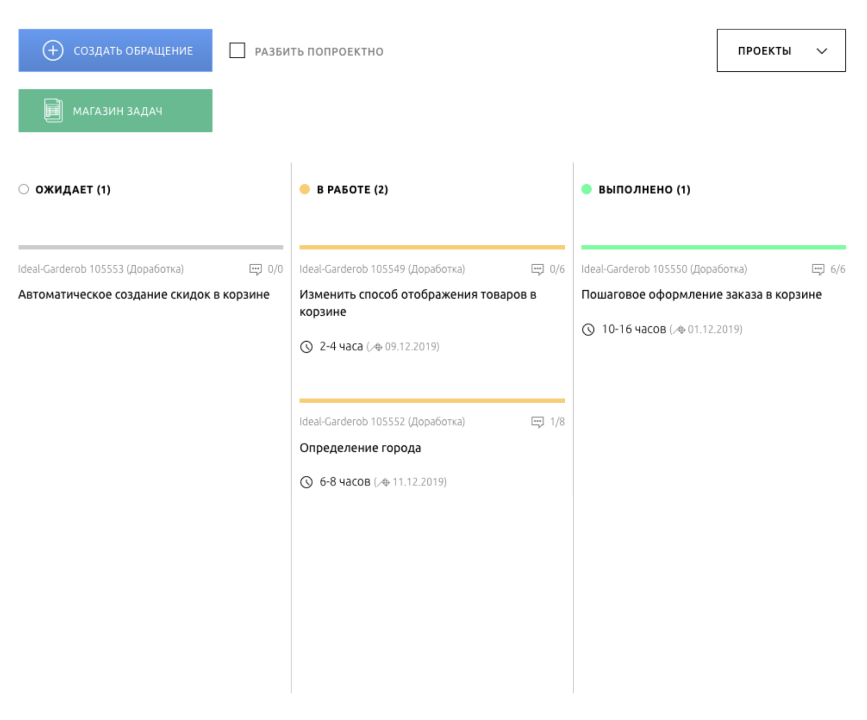This screenshot has width=867, height=720.
Task: Click the Ideal-Garderob 105552 (Доработка) label
Action: coord(382,421)
